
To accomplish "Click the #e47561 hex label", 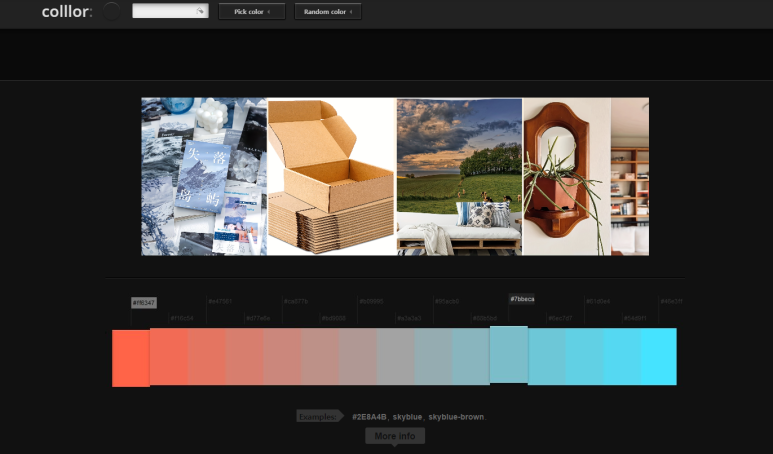I will [220, 301].
